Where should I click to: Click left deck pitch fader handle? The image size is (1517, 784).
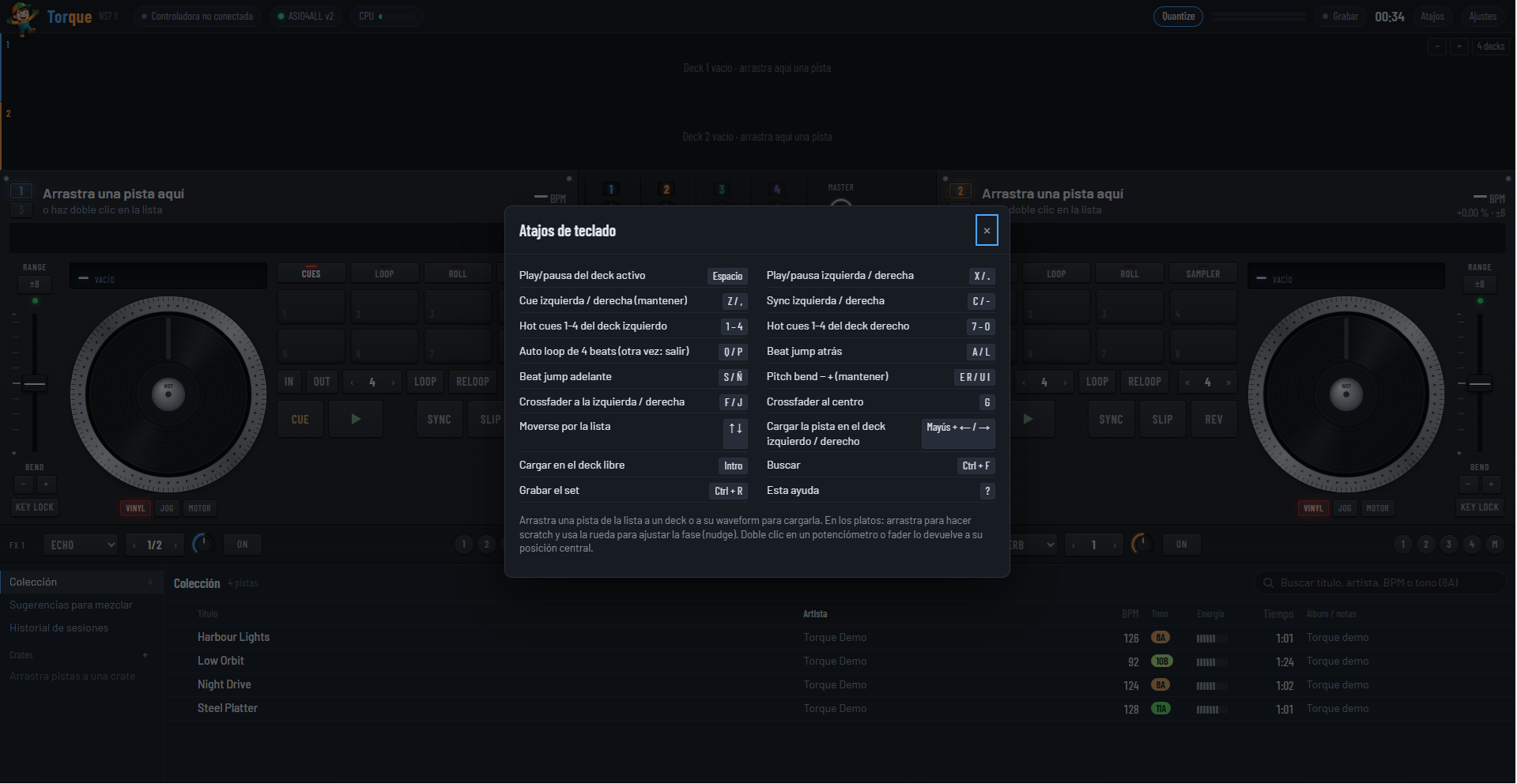(35, 384)
